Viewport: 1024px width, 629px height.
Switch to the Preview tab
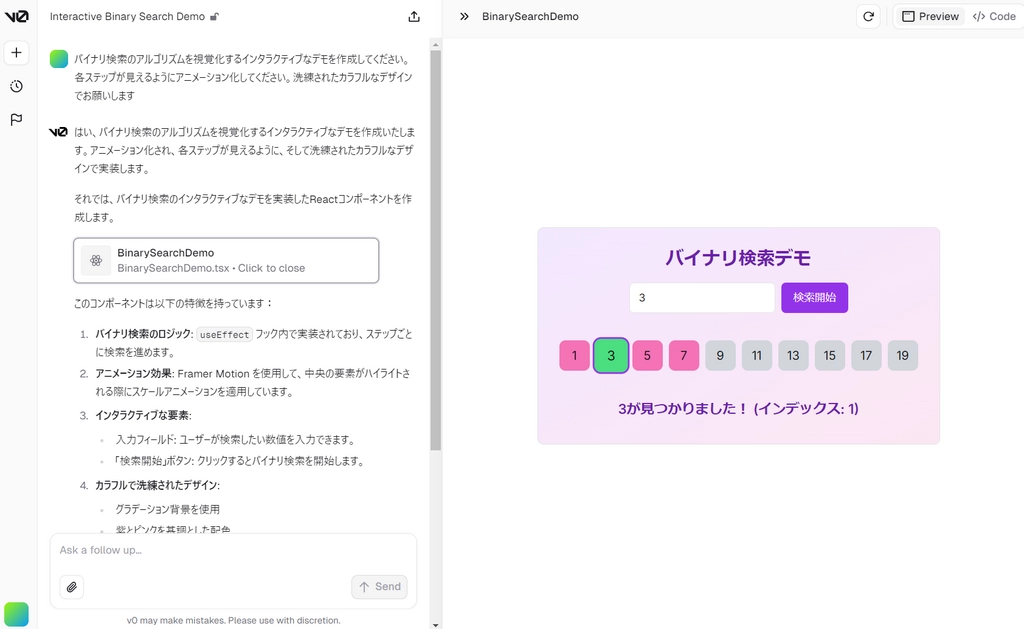[x=931, y=16]
